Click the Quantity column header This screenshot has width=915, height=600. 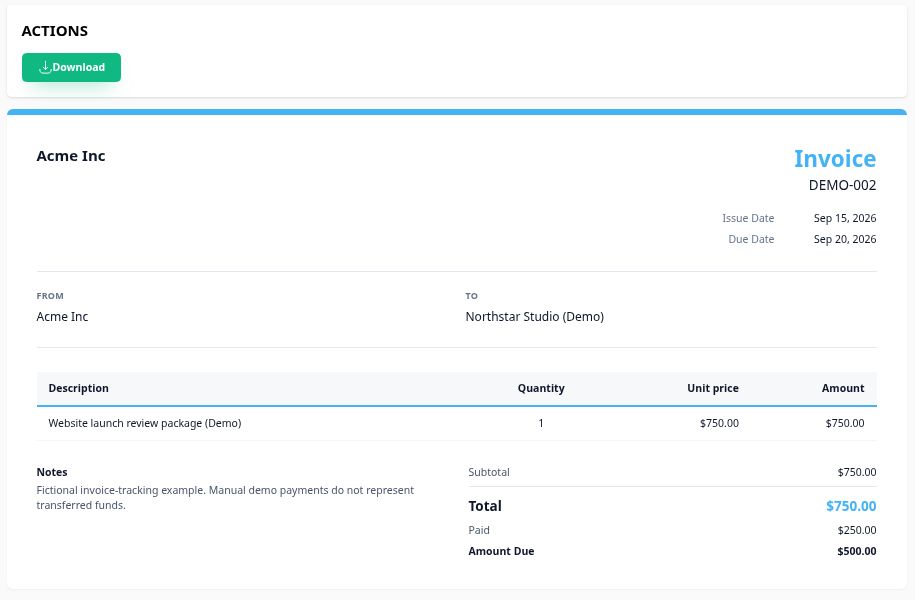coord(541,388)
